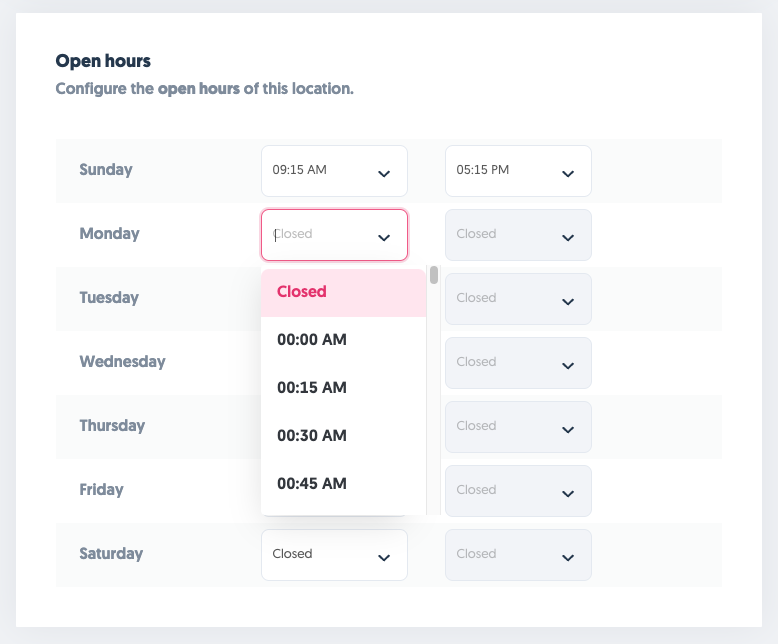Click chevron in Thursday closing time dropdown

click(568, 430)
